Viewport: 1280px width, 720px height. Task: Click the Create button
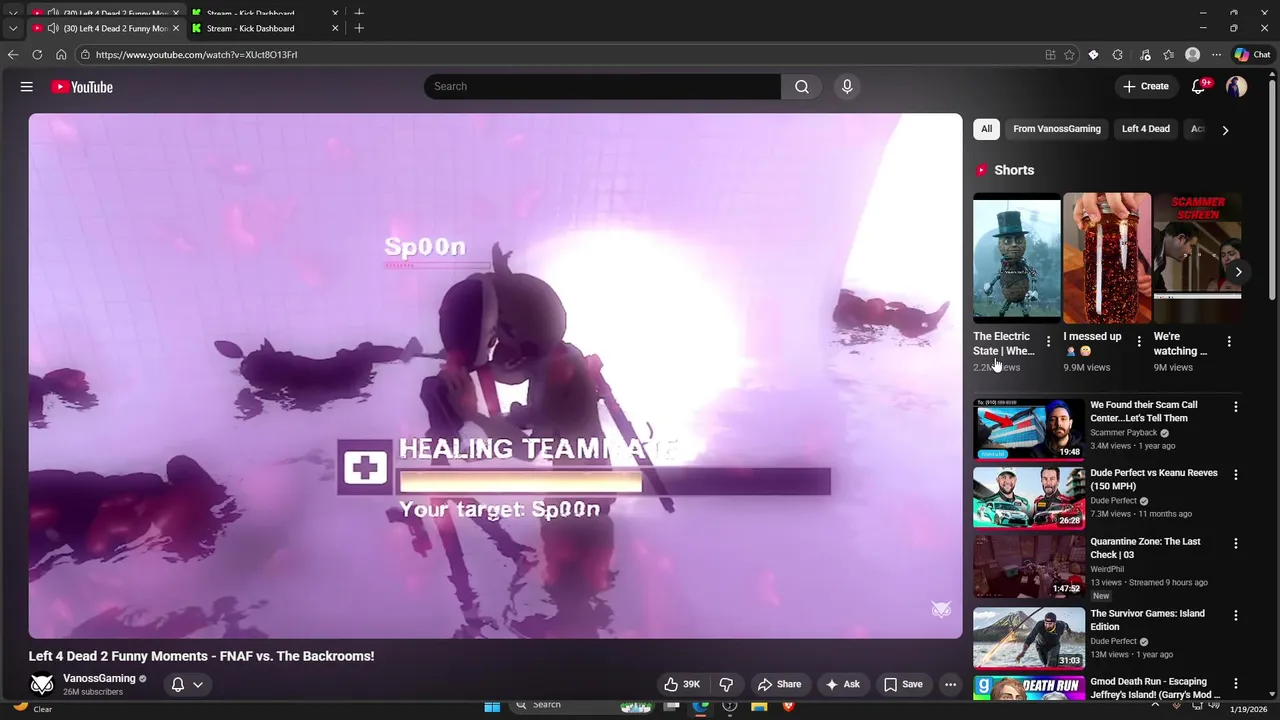coord(1145,87)
